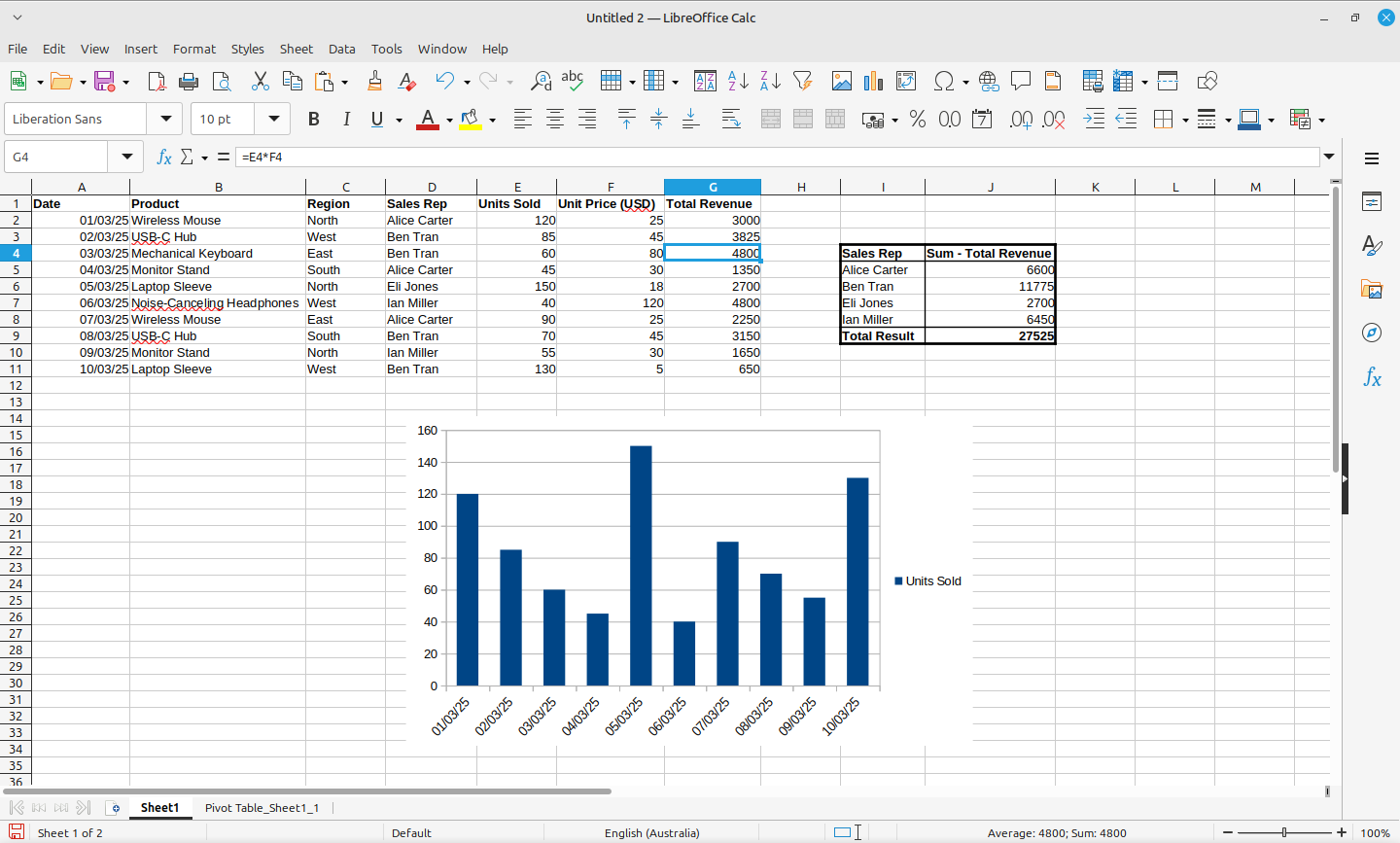Open the Function Wizard fx icon

coord(164,157)
